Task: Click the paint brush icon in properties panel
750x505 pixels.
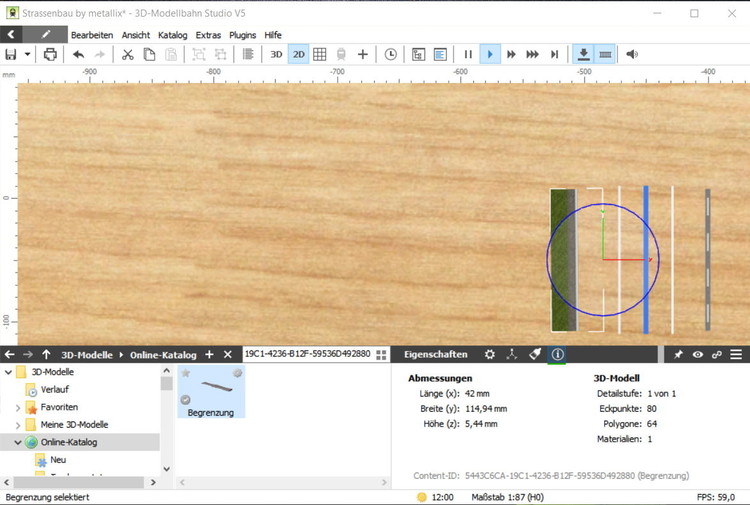Action: tap(535, 354)
